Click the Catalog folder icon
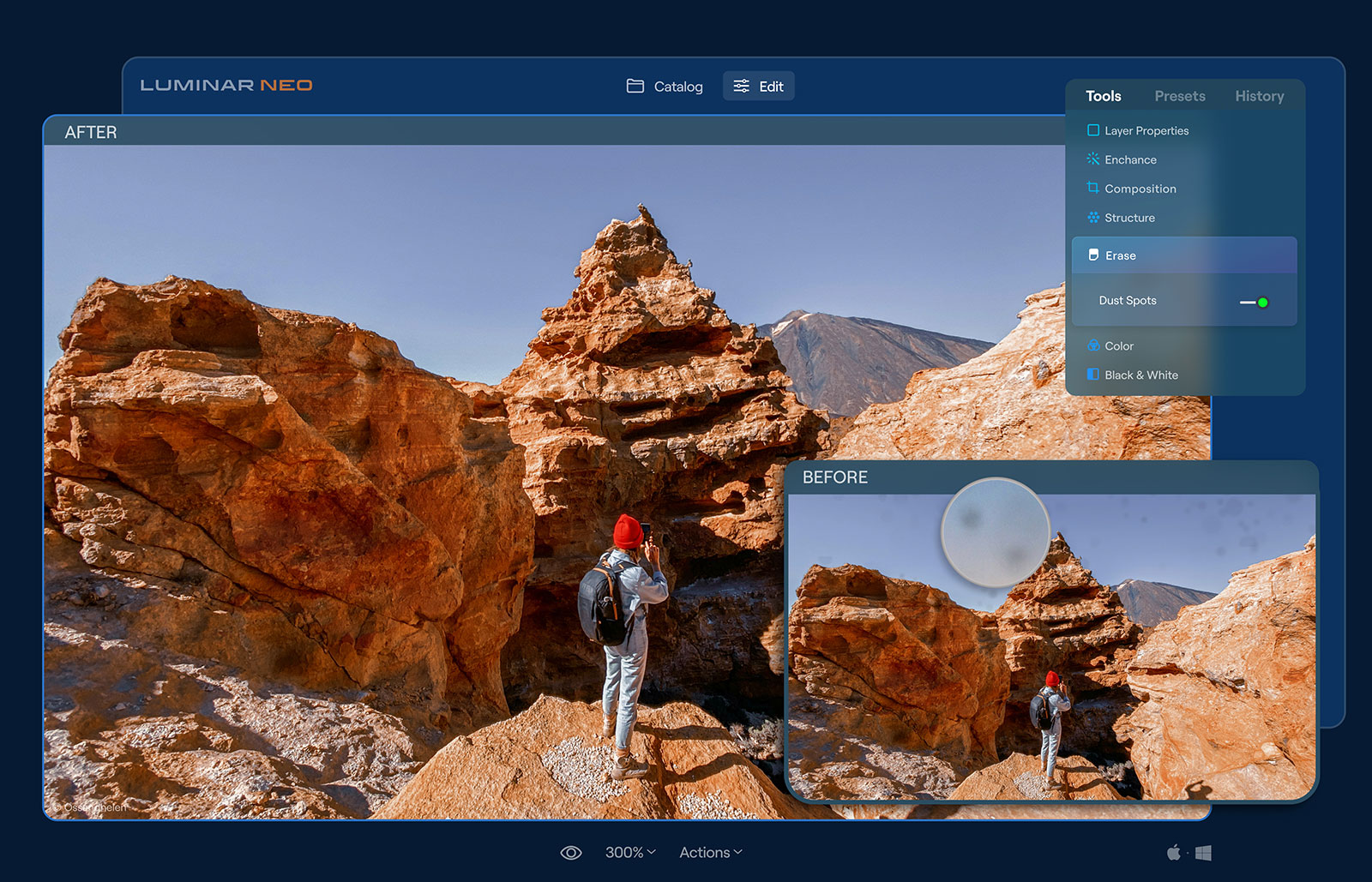 [x=635, y=86]
